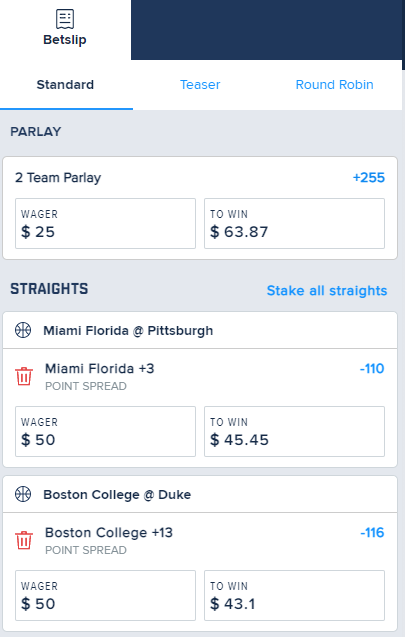Open the Betslip receipt icon

pyautogui.click(x=65, y=19)
